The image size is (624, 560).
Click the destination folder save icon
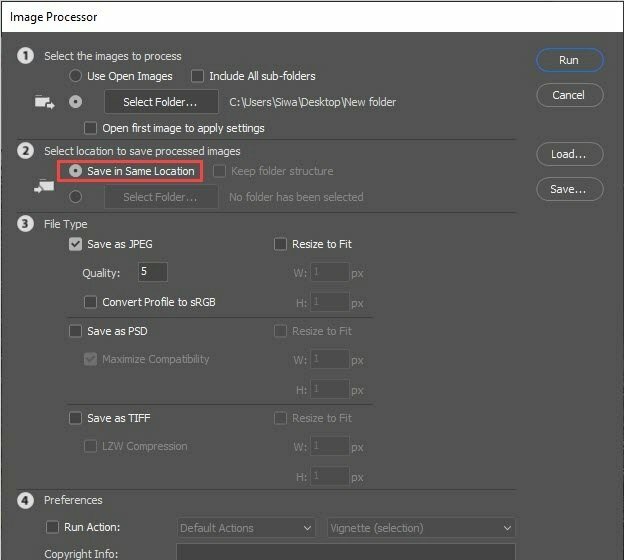pyautogui.click(x=44, y=187)
